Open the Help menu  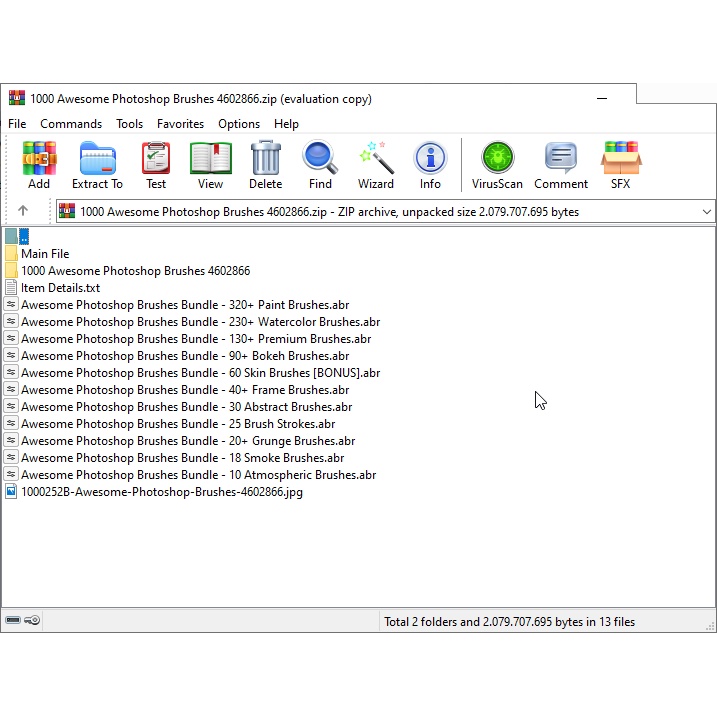point(286,124)
